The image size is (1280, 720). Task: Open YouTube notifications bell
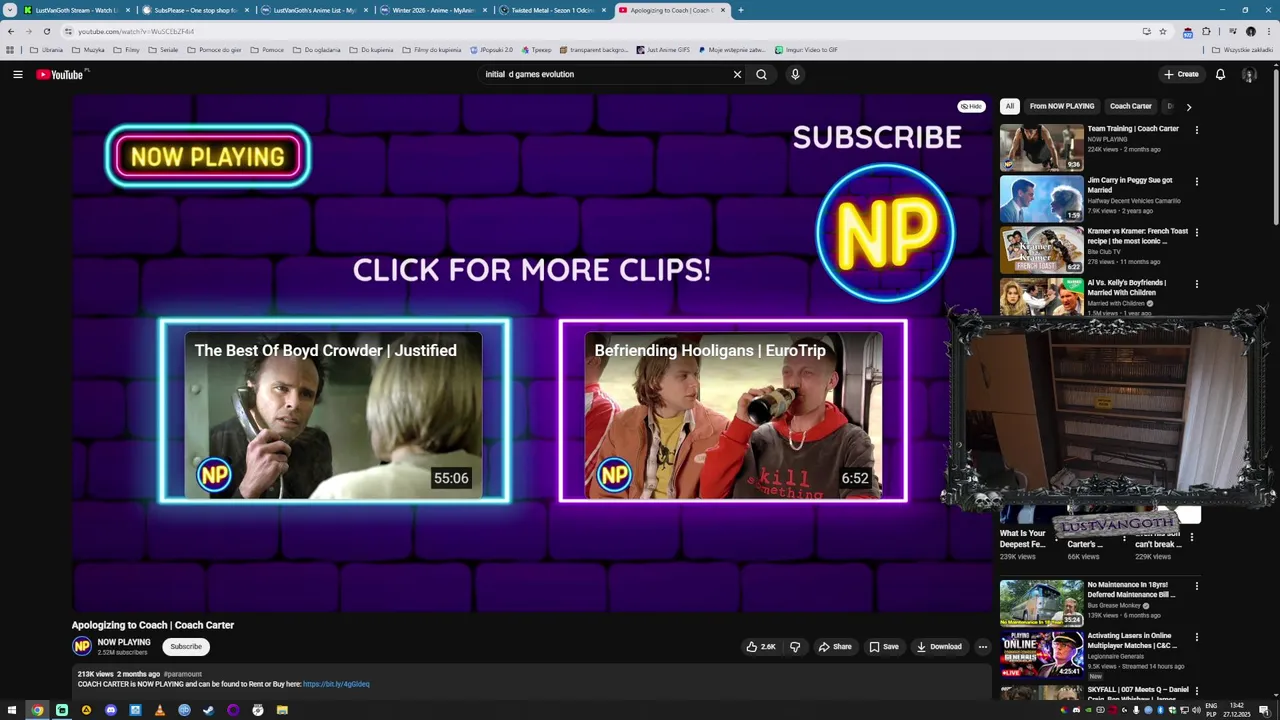(x=1220, y=74)
